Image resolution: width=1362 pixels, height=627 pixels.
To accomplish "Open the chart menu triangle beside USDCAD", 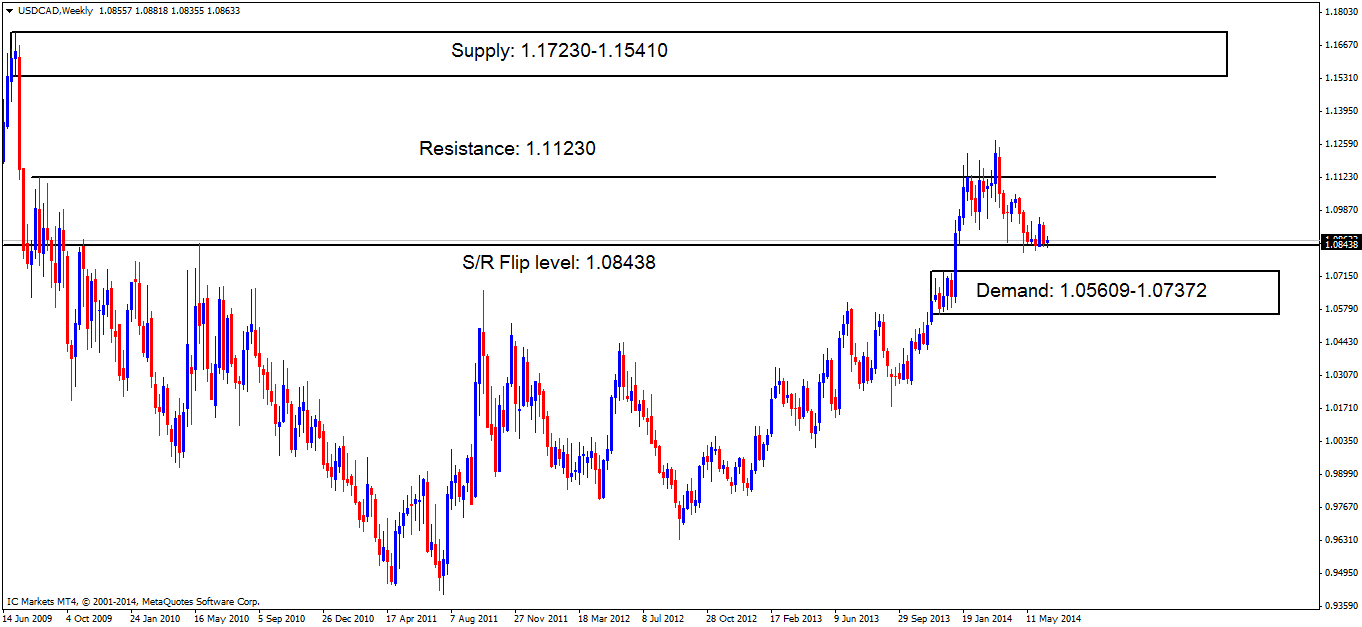I will pyautogui.click(x=8, y=10).
